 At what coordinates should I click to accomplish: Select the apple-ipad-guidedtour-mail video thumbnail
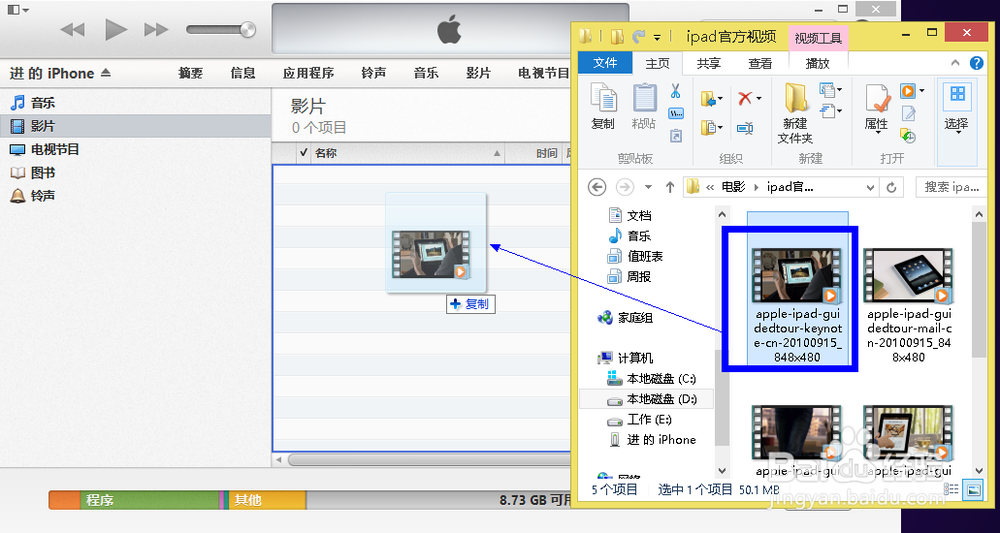coord(909,275)
